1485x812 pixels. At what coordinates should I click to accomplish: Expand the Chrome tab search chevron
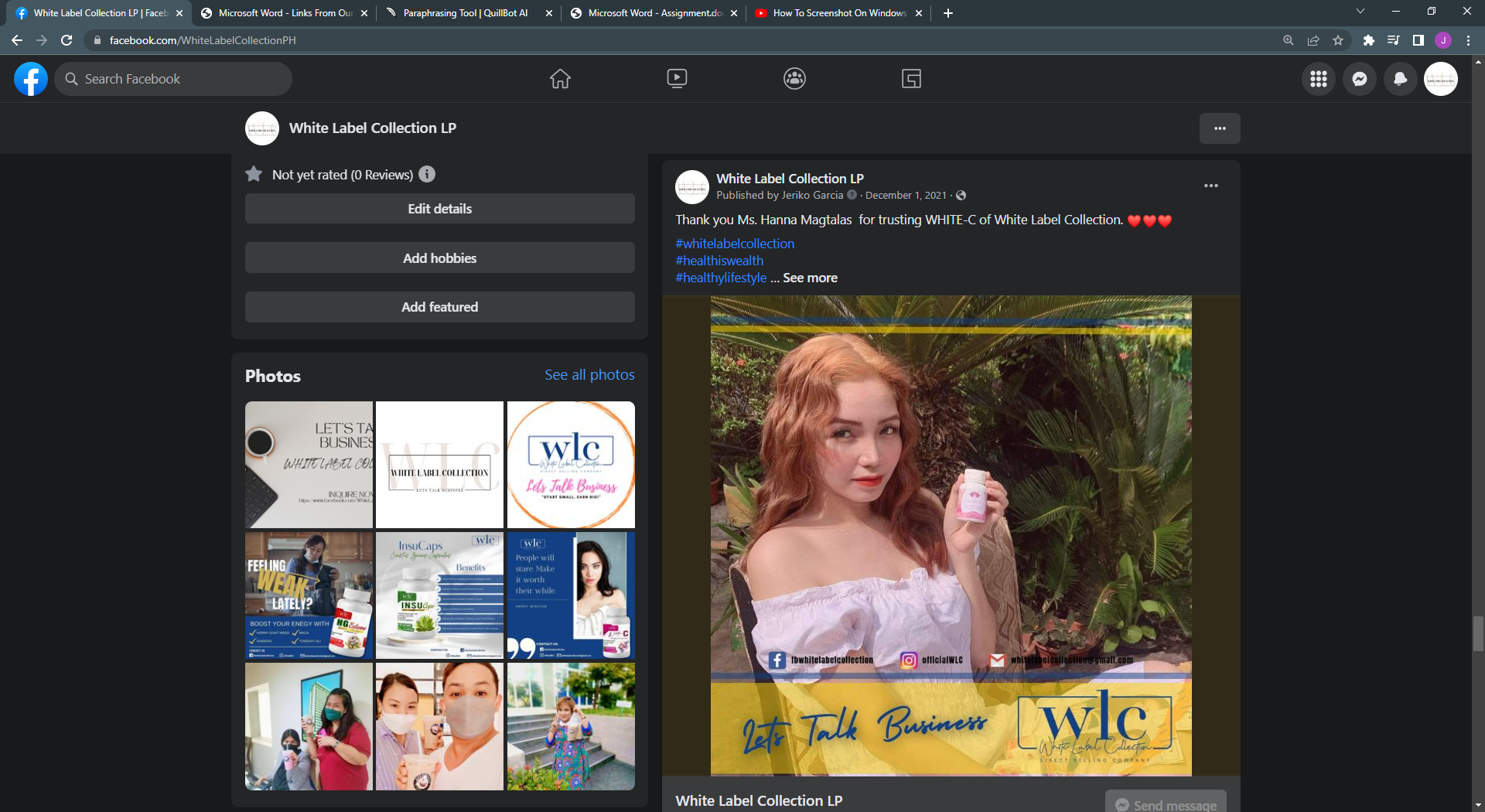(1360, 12)
